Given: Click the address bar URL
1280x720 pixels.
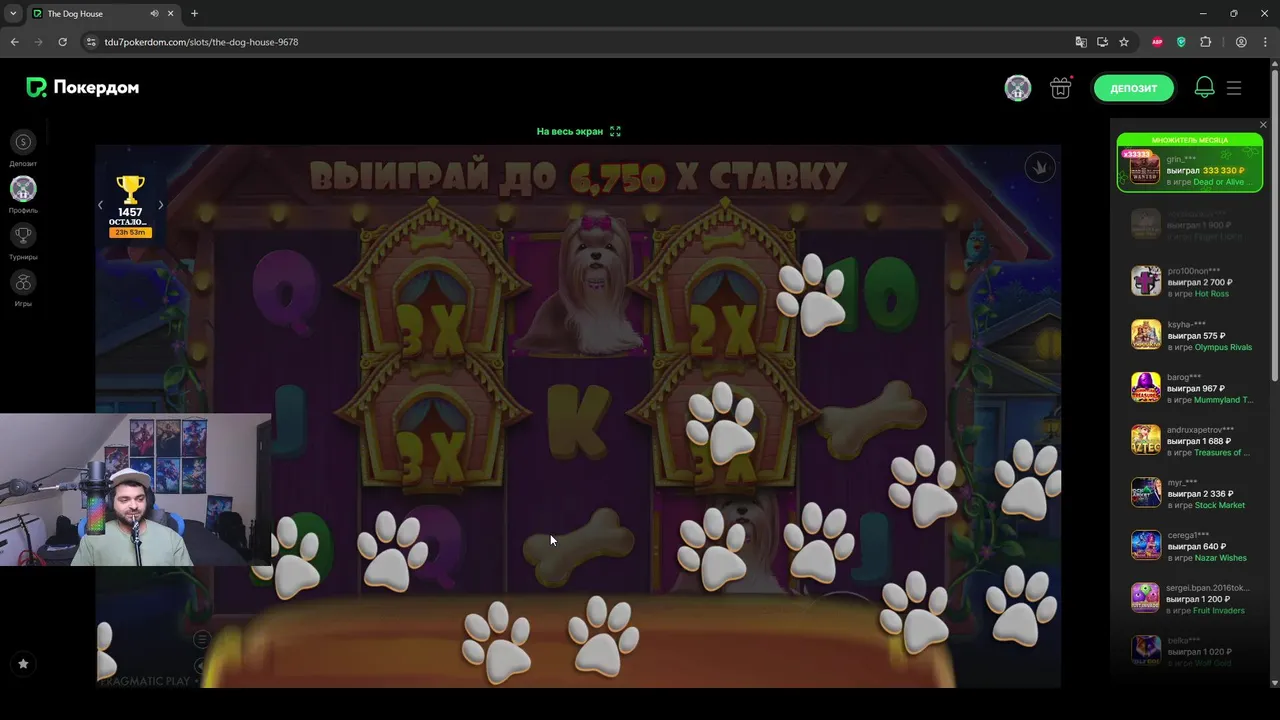Looking at the screenshot, I should (x=201, y=42).
